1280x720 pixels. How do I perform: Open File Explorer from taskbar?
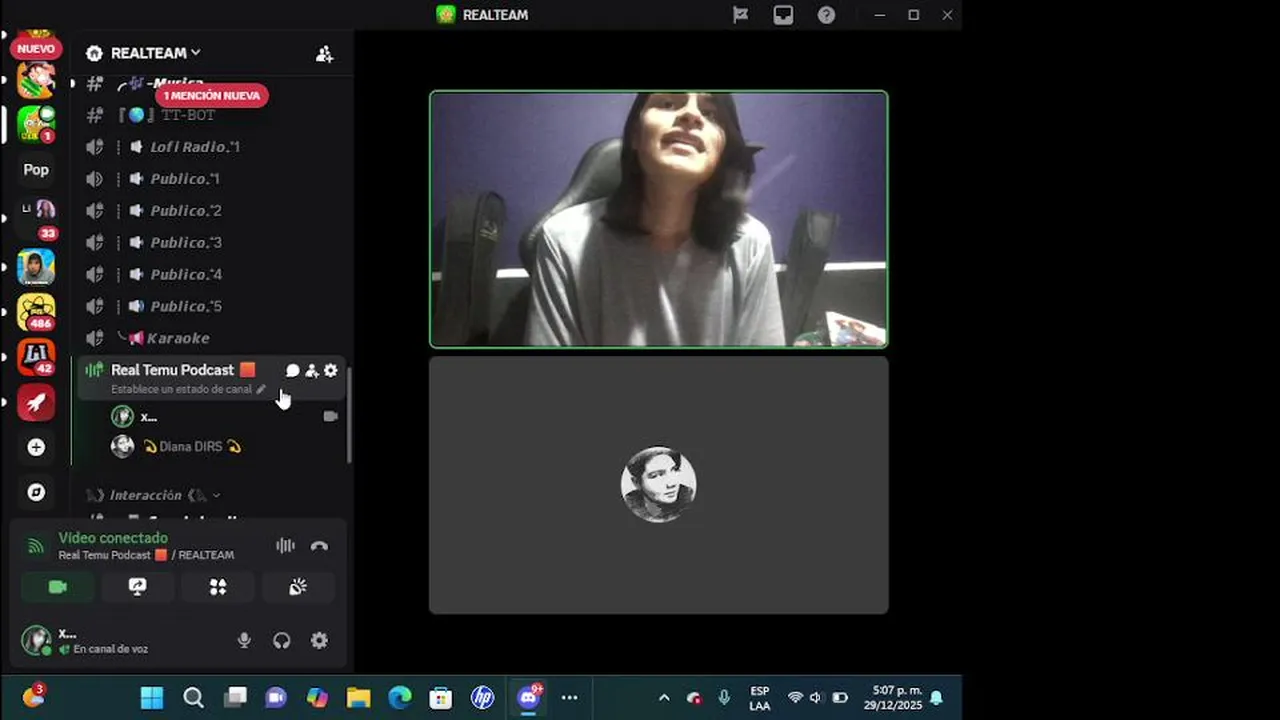pyautogui.click(x=358, y=698)
